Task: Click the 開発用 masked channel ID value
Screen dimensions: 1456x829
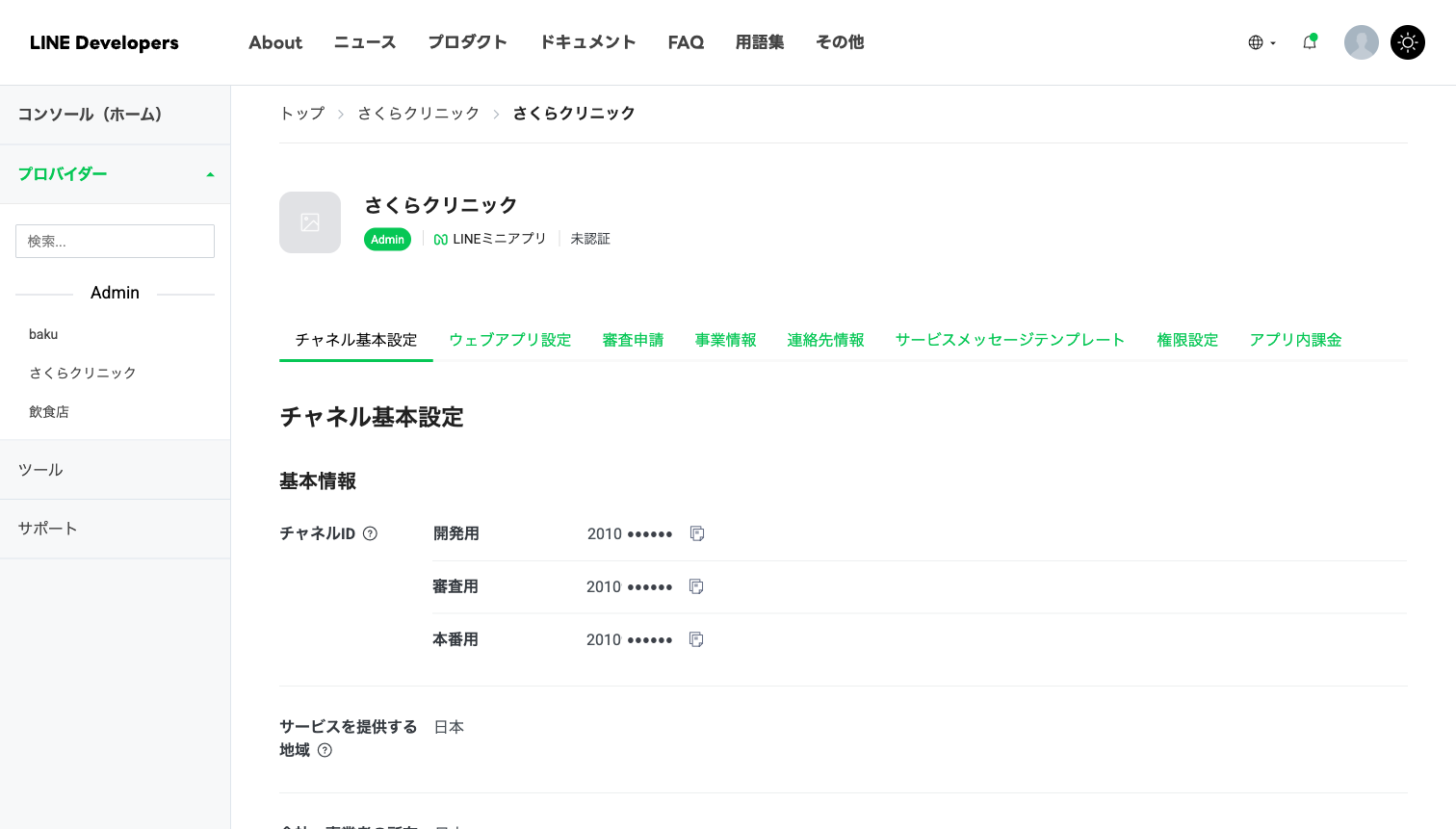Action: (x=630, y=533)
